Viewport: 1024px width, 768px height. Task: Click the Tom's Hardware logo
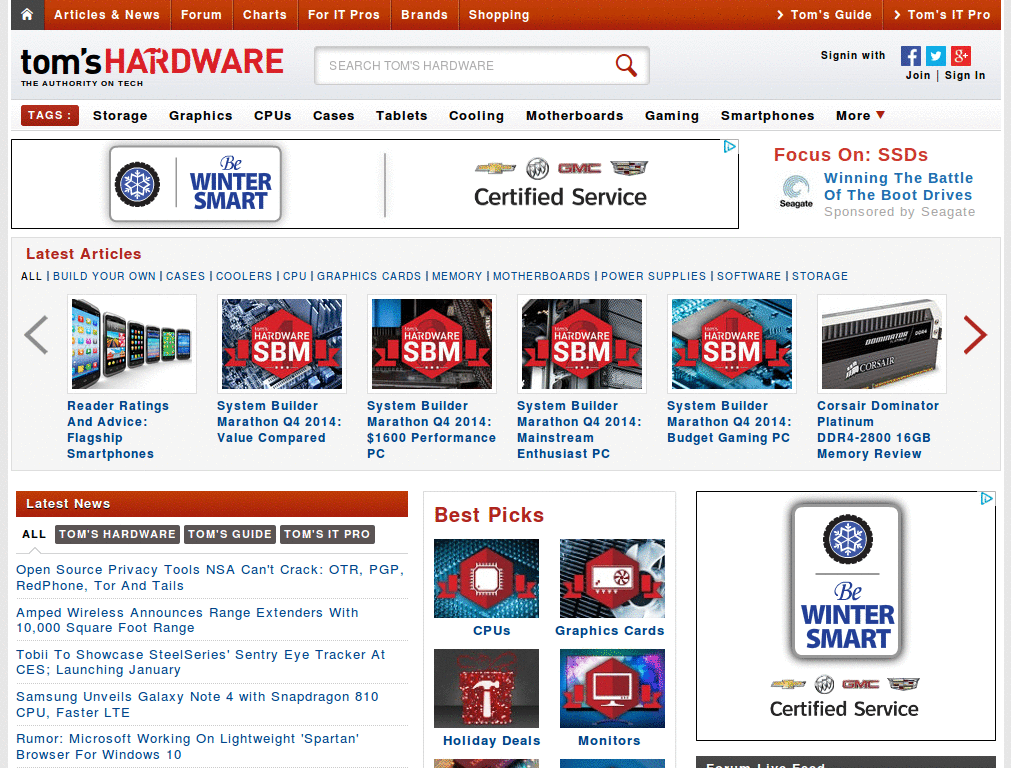click(x=152, y=67)
